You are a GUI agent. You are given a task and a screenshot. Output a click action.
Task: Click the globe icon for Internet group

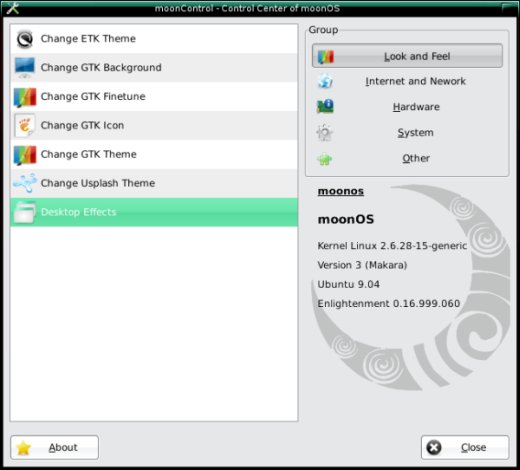tap(325, 81)
